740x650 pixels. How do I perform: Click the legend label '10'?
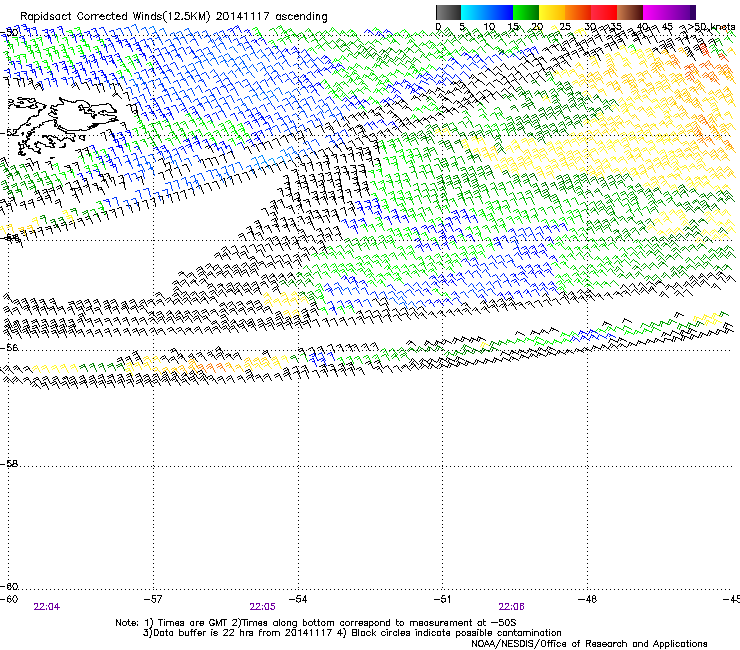(489, 27)
